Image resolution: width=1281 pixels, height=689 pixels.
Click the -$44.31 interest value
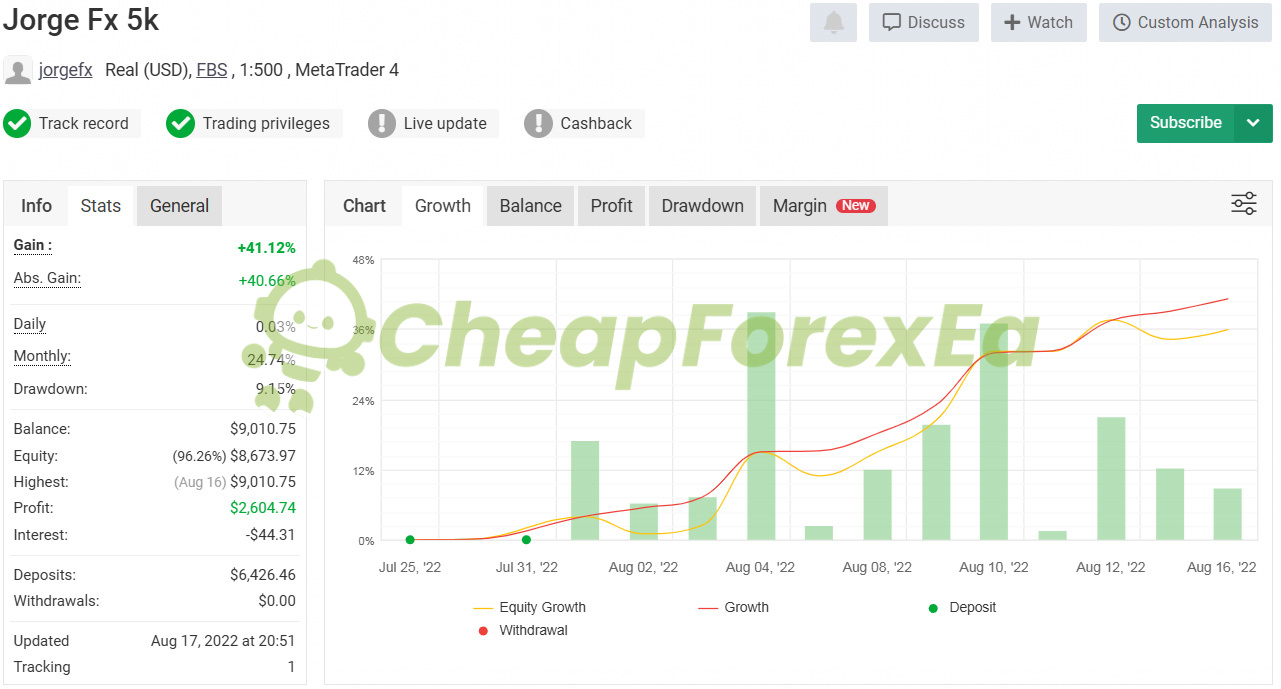tap(271, 535)
